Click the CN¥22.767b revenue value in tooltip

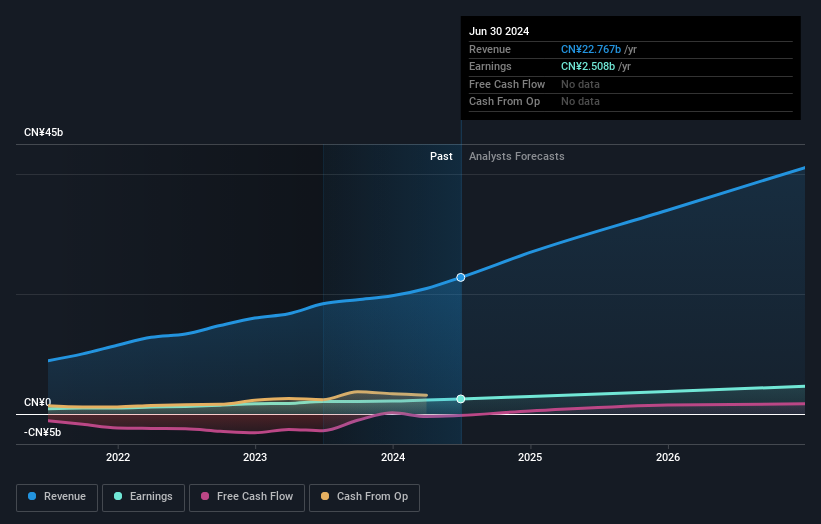click(591, 49)
